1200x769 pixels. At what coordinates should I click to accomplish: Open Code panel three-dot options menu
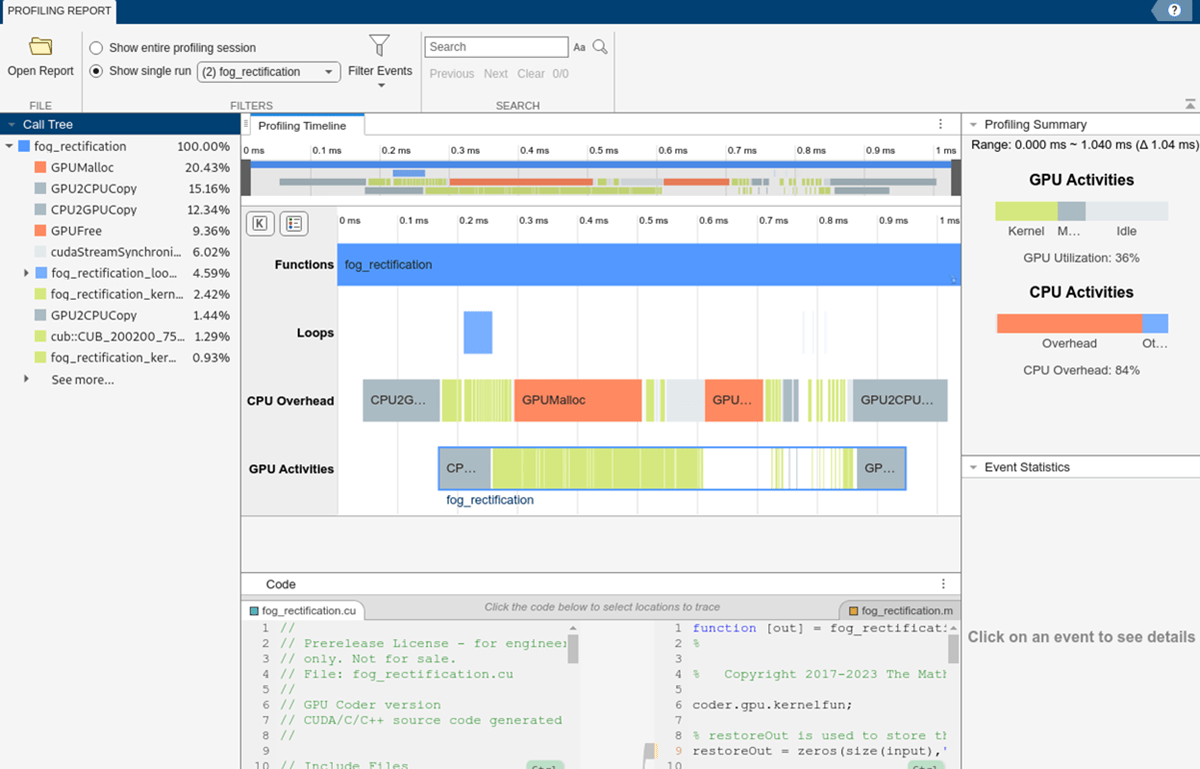(942, 584)
